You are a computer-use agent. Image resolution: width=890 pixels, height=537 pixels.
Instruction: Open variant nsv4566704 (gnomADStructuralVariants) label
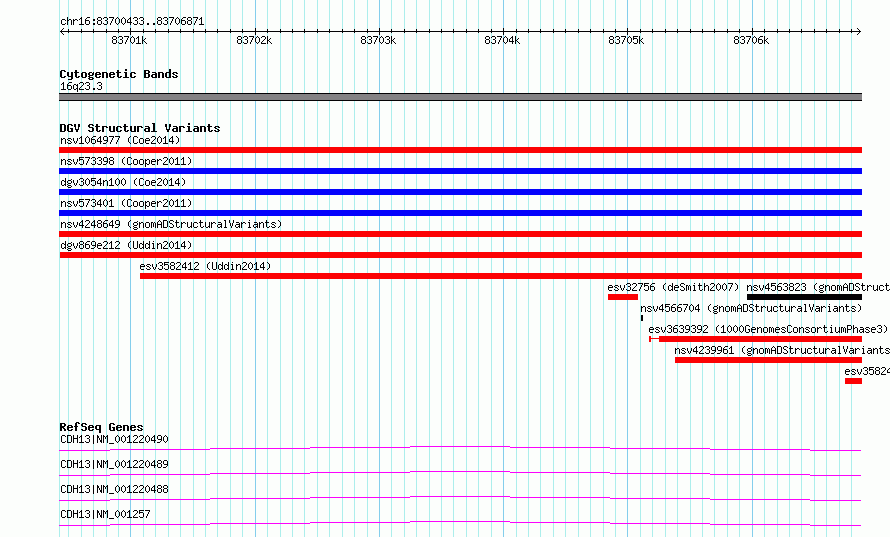pyautogui.click(x=751, y=308)
